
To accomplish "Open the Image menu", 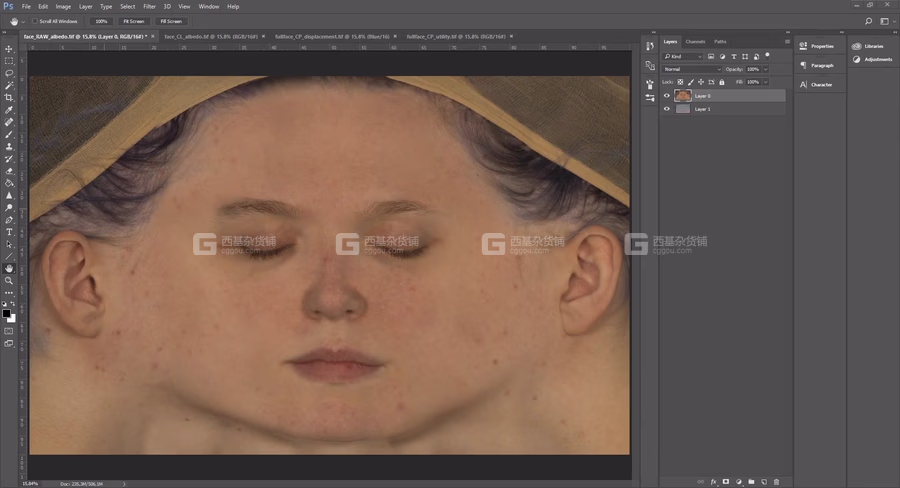I will coord(63,6).
